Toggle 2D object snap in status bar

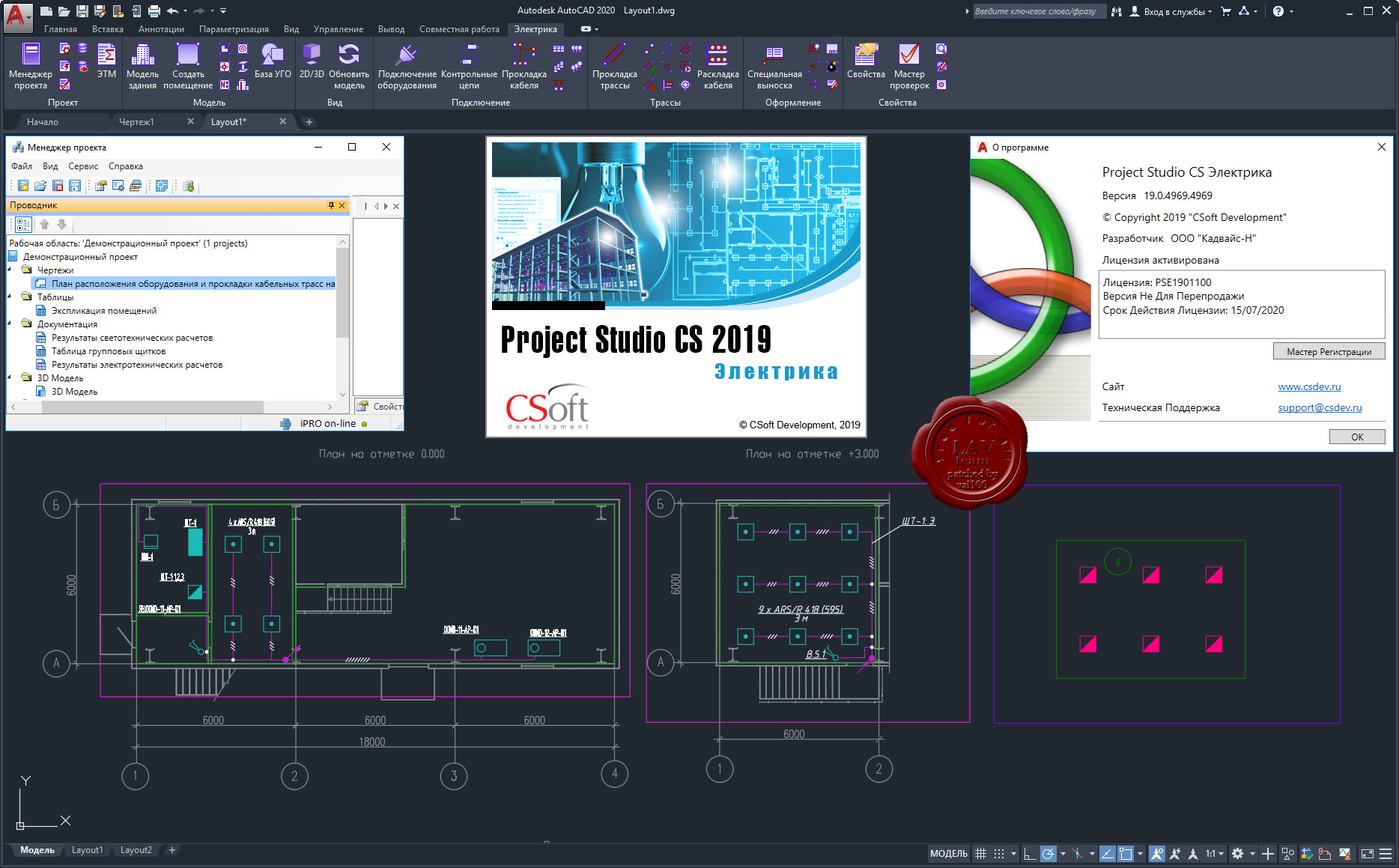point(1126,853)
